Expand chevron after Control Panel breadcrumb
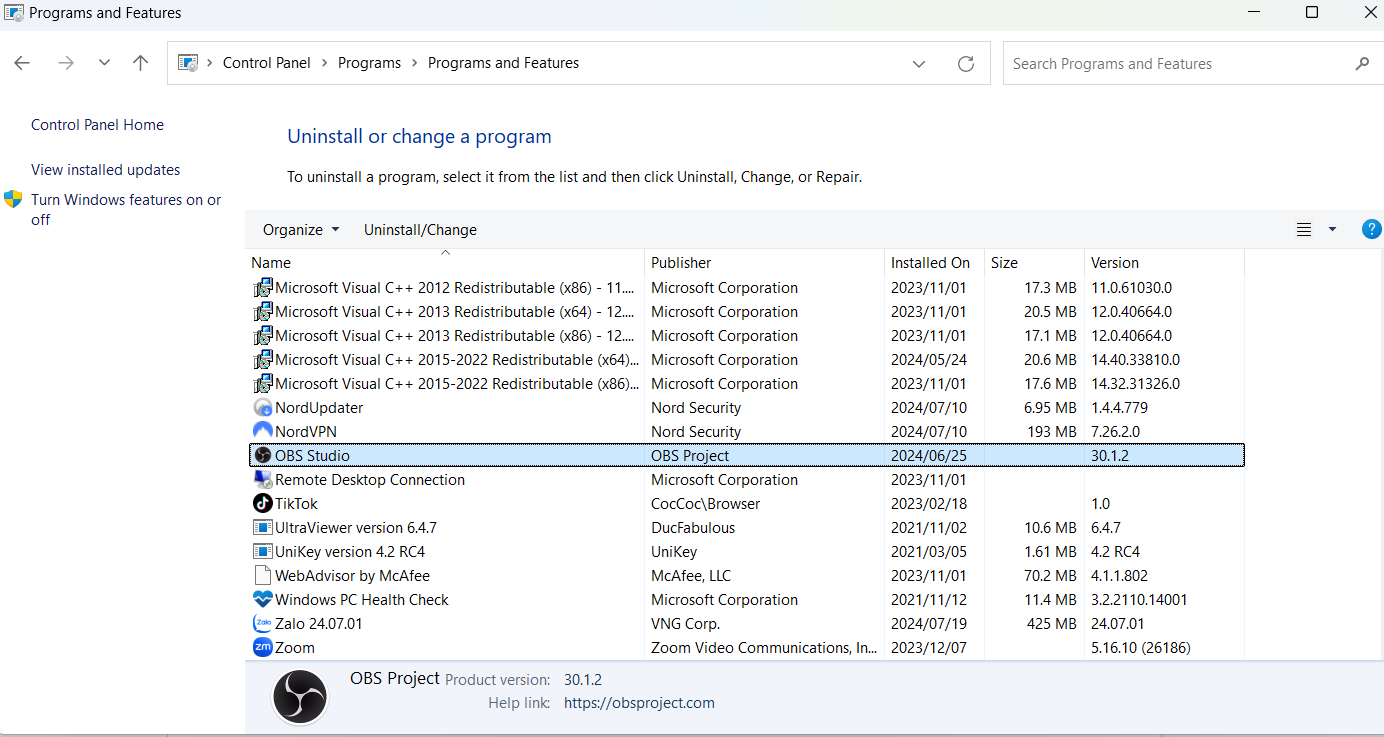1384x737 pixels. 324,63
